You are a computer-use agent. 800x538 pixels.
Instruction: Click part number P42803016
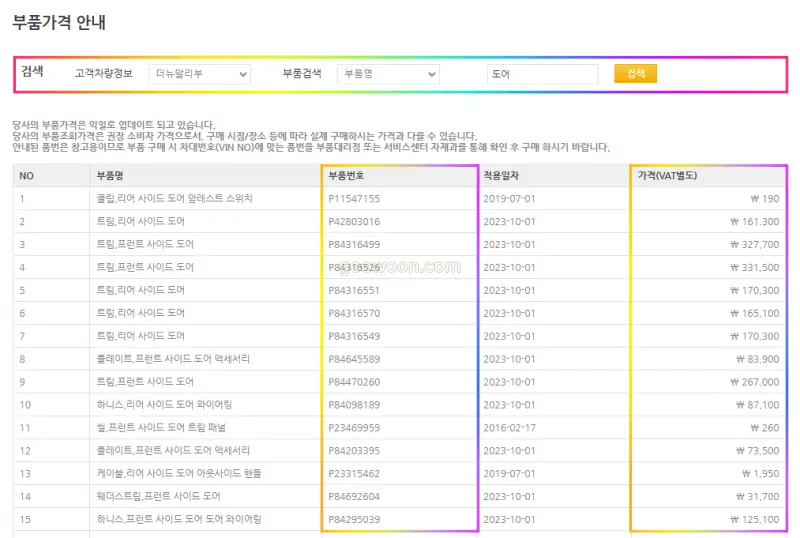354,222
